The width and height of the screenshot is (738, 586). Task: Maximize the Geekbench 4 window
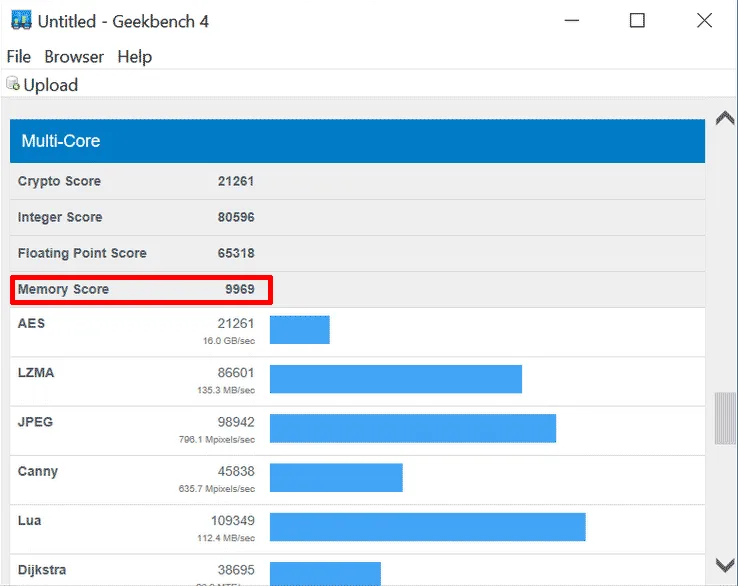point(637,20)
